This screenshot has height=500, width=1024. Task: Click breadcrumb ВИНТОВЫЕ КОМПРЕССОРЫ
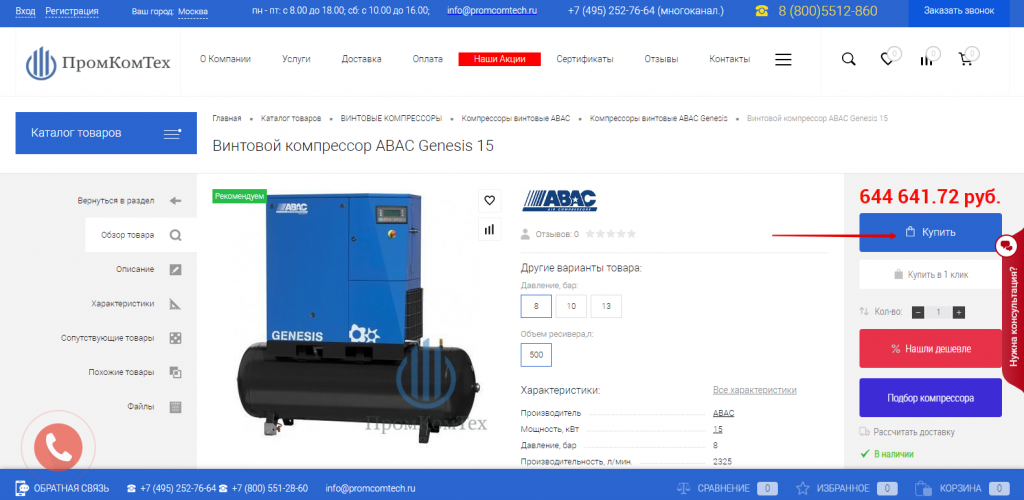[391, 118]
